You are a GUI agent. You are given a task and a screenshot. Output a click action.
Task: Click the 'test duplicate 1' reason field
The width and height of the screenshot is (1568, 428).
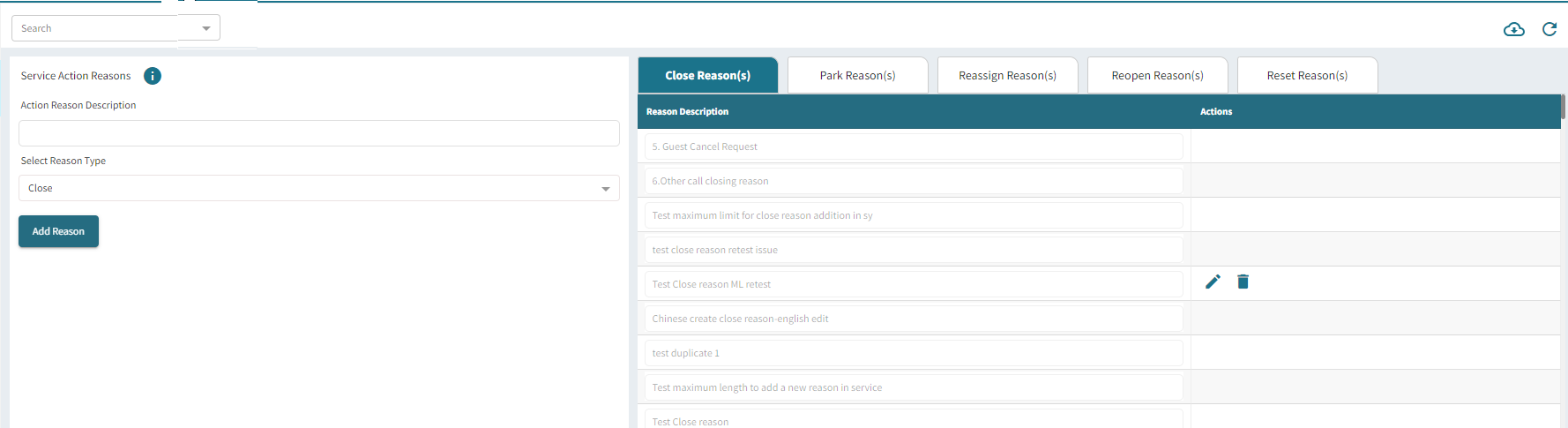click(913, 353)
